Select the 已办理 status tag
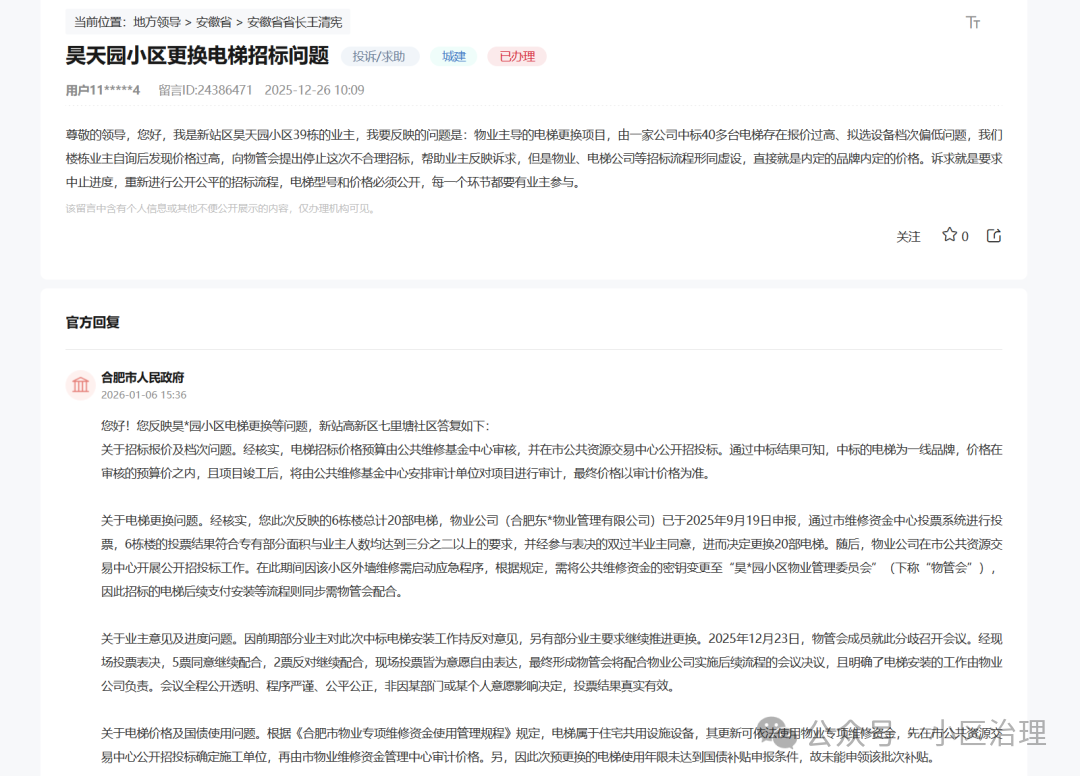The image size is (1080, 776). [x=517, y=56]
